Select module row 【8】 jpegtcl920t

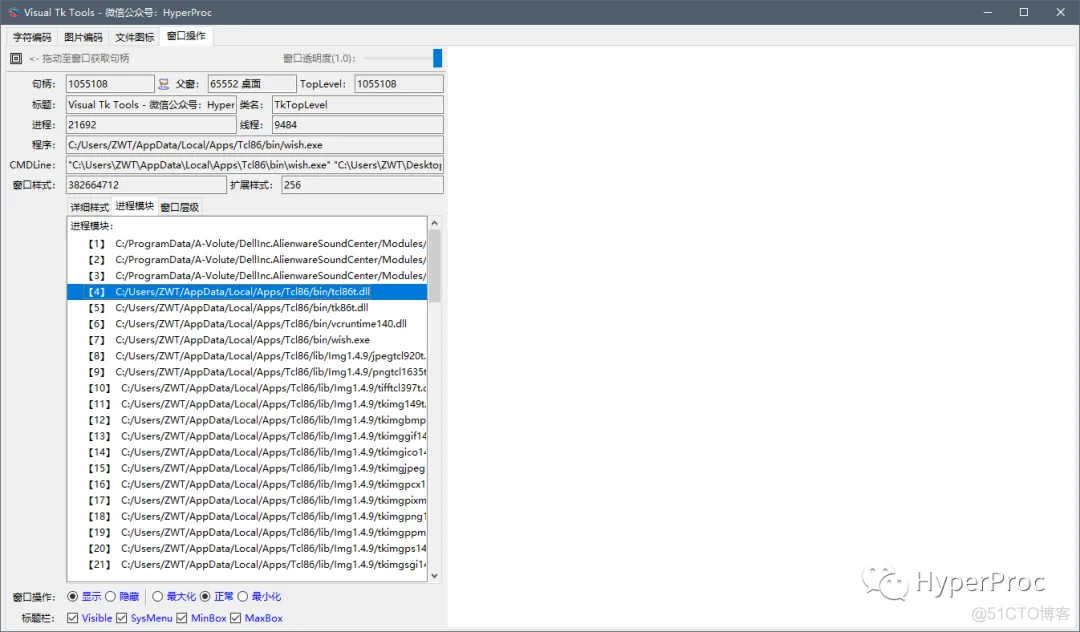tap(247, 356)
